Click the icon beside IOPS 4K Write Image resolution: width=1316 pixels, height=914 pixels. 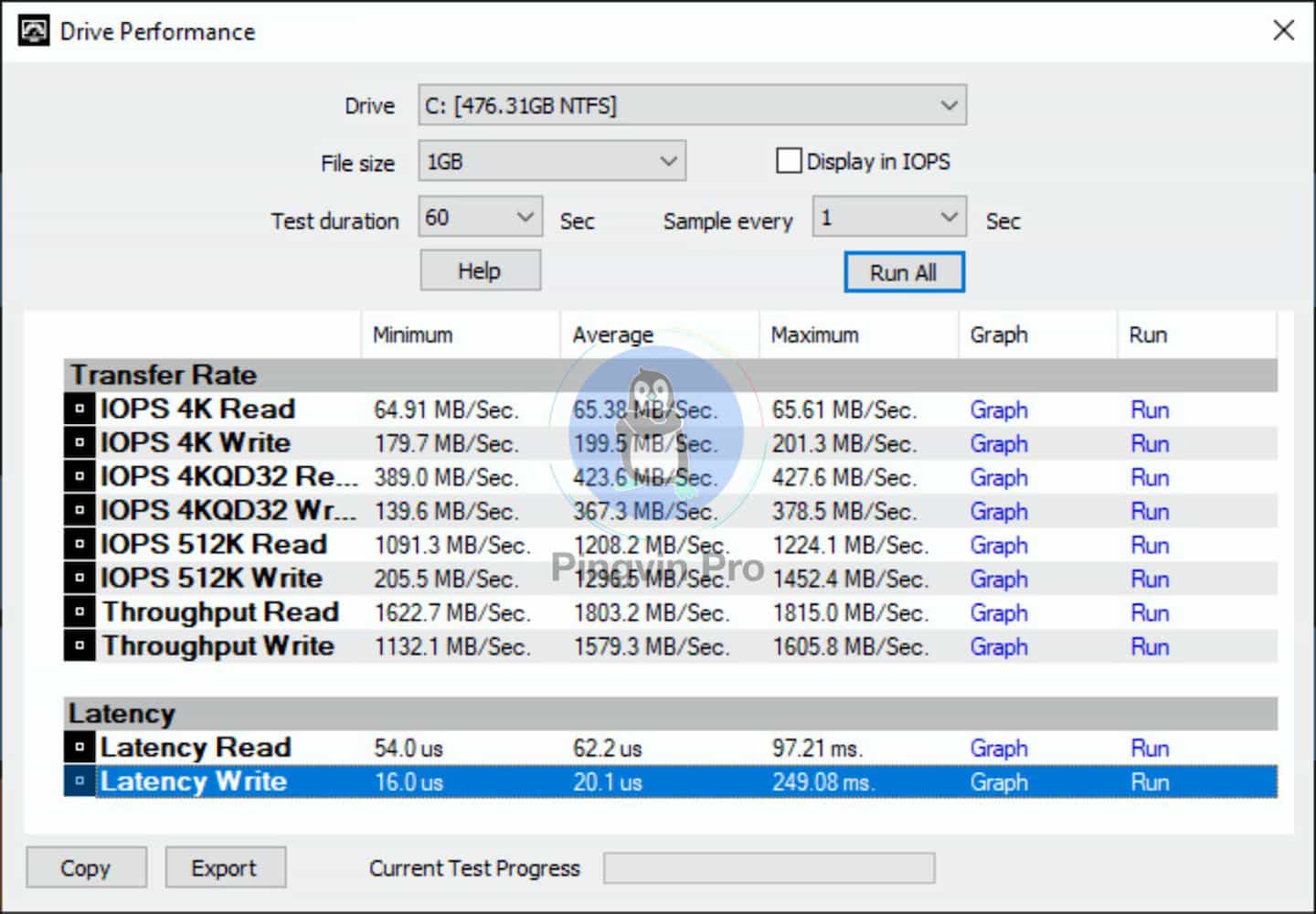point(80,442)
